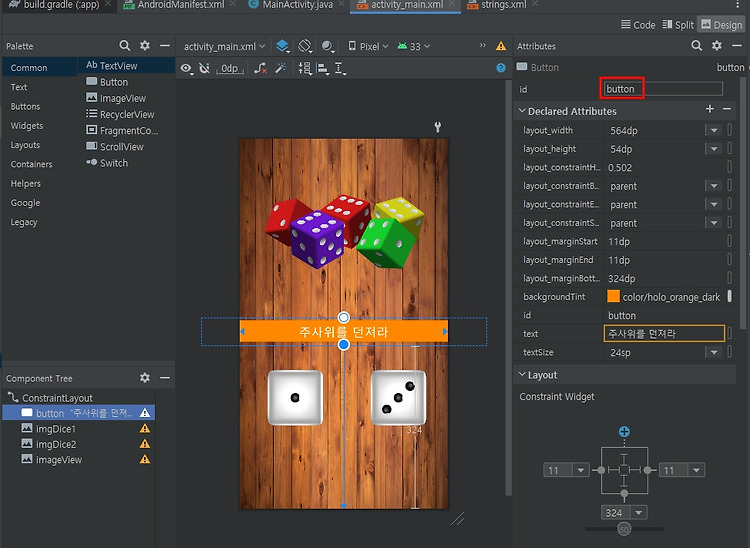This screenshot has width=750, height=548.
Task: Select ConstraintLayout in Component Tree
Action: 57,398
